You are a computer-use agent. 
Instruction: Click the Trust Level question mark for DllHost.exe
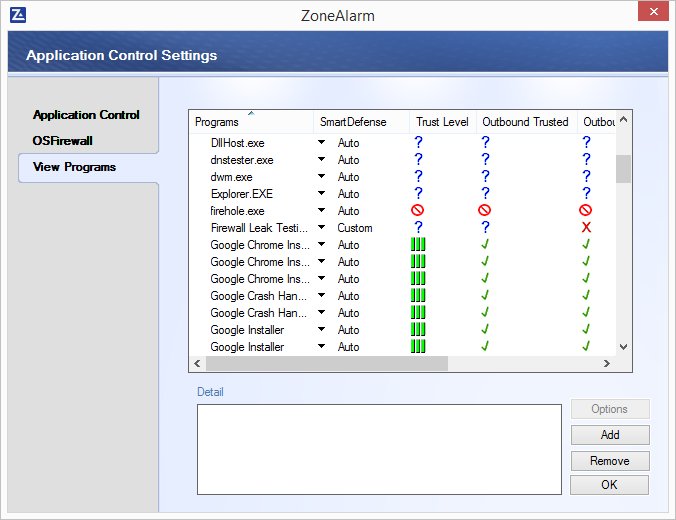coord(418,142)
